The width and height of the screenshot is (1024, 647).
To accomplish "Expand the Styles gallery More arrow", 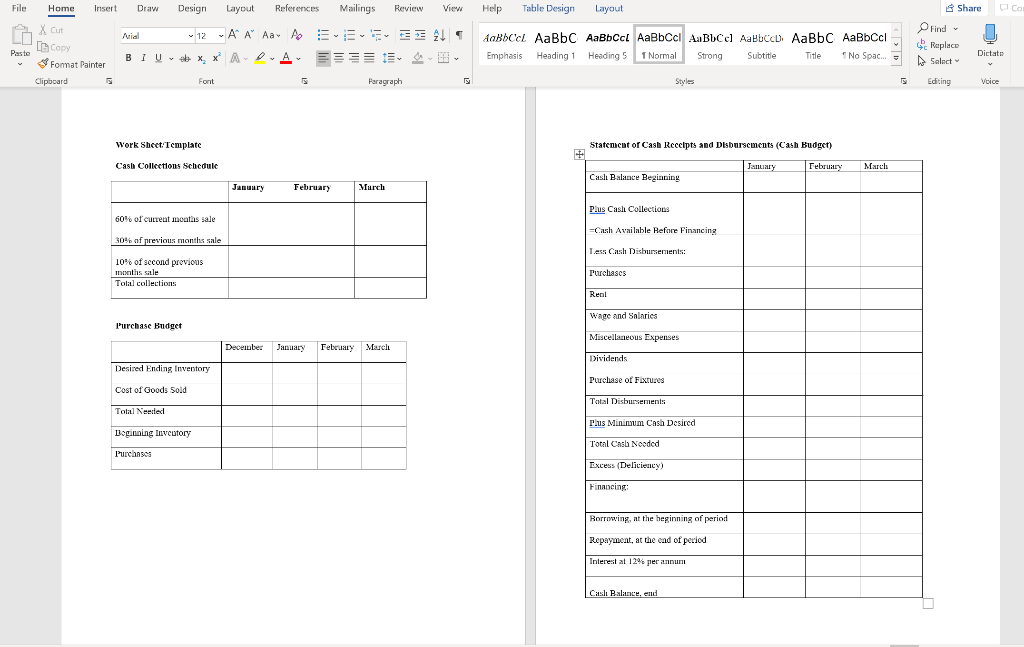I will [x=896, y=59].
